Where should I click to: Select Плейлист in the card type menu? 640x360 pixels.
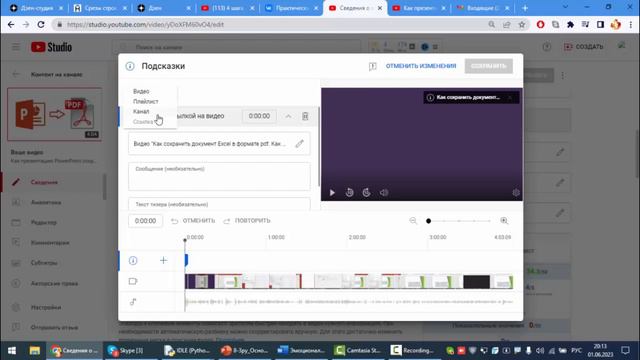point(146,101)
